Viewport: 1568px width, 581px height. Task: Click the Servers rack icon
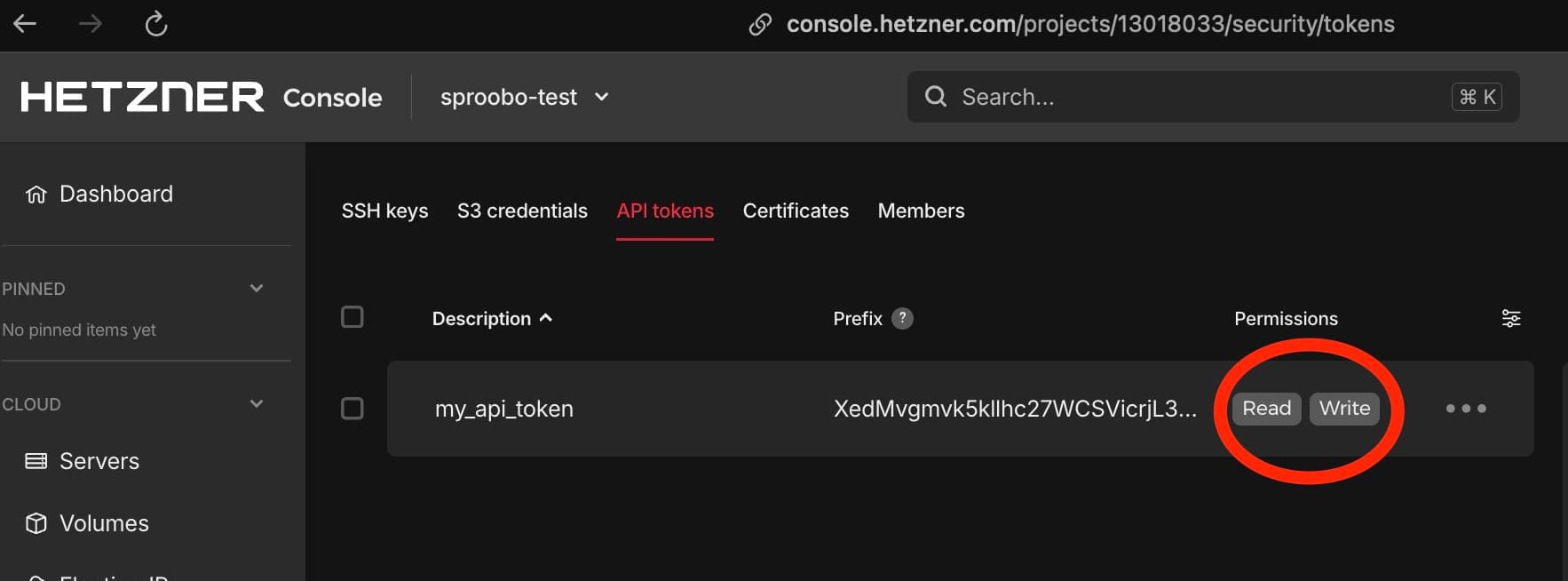click(x=36, y=461)
